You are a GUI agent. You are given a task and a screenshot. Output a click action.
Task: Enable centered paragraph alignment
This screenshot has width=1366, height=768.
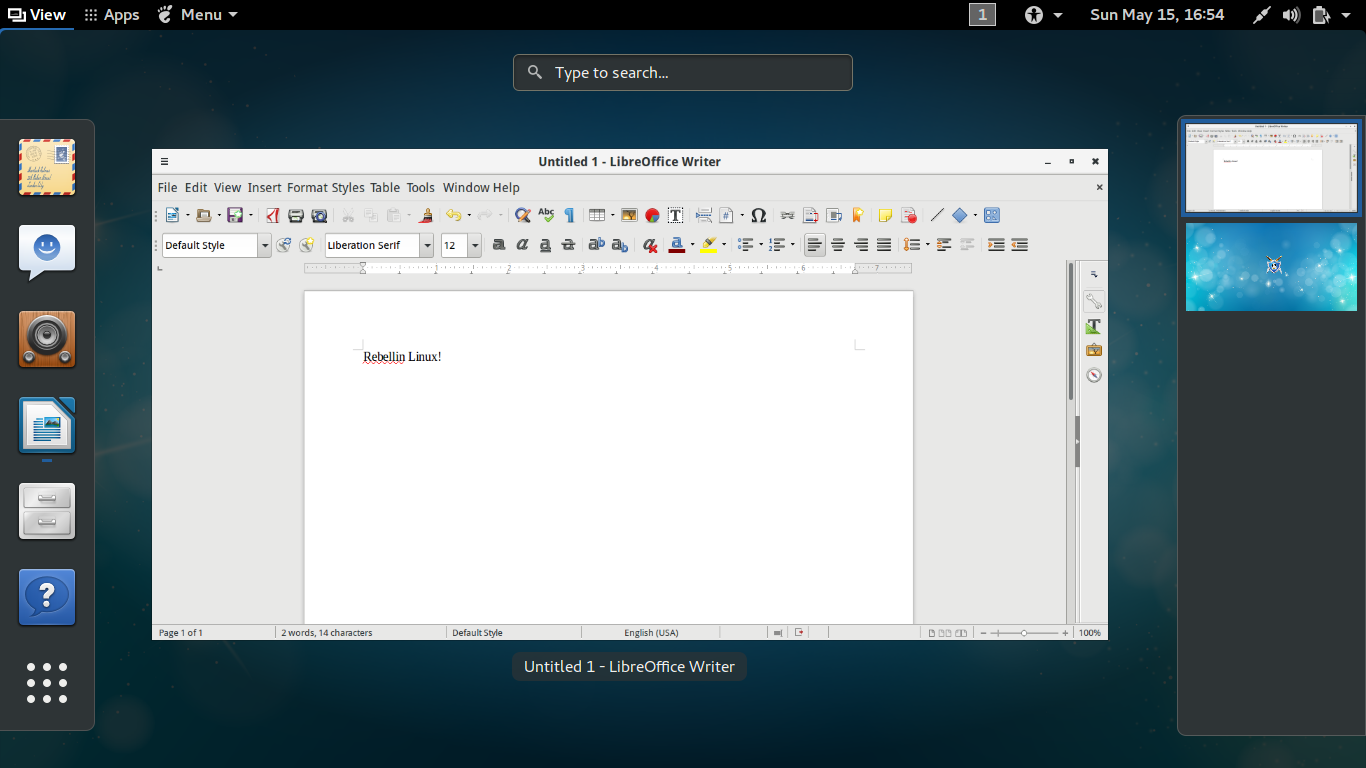838,245
